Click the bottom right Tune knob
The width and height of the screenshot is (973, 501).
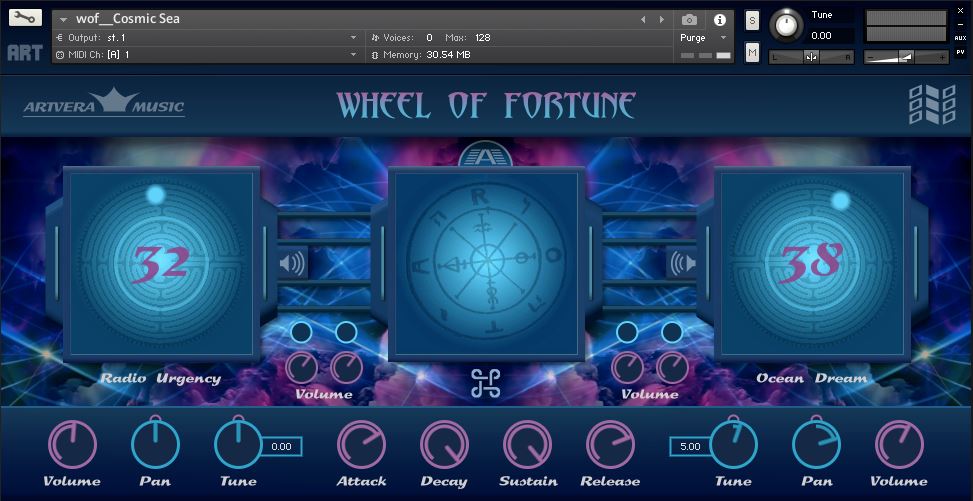(x=733, y=443)
